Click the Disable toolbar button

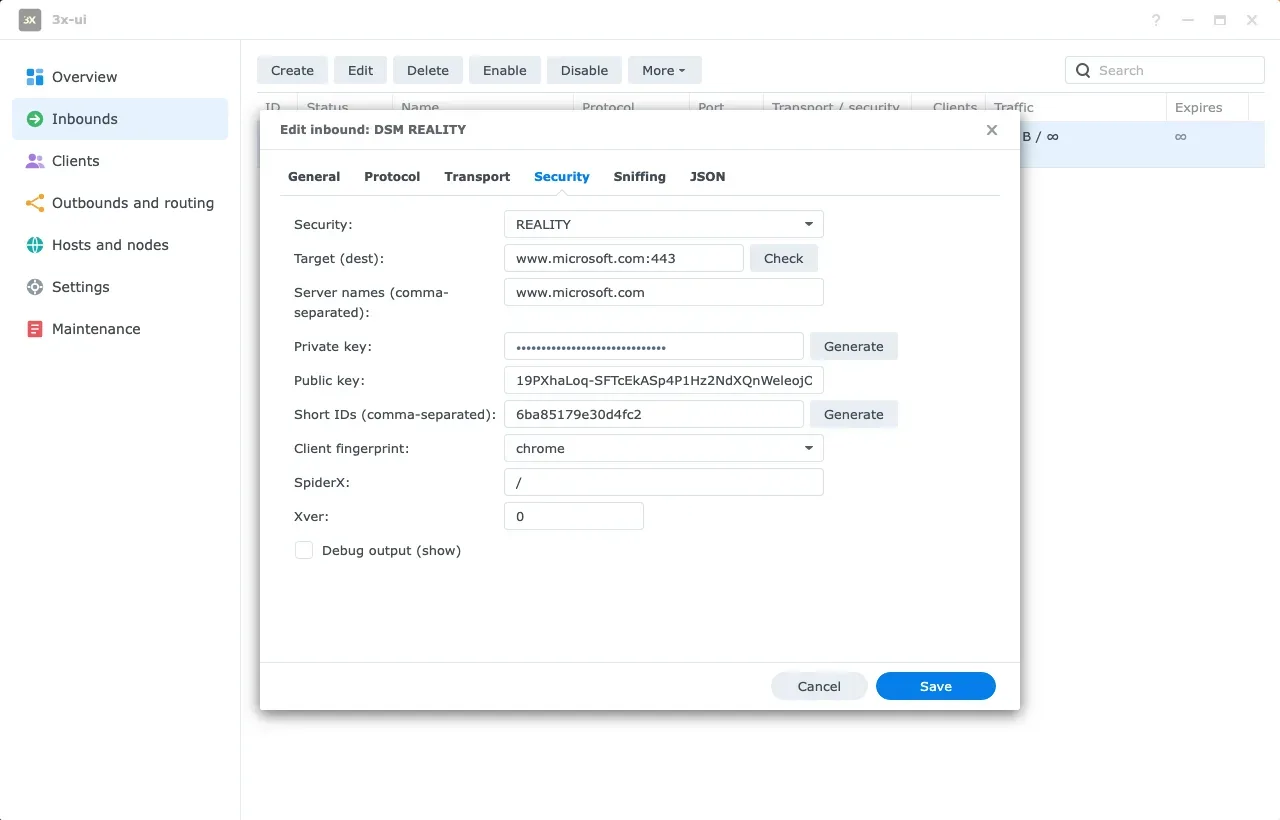(584, 70)
